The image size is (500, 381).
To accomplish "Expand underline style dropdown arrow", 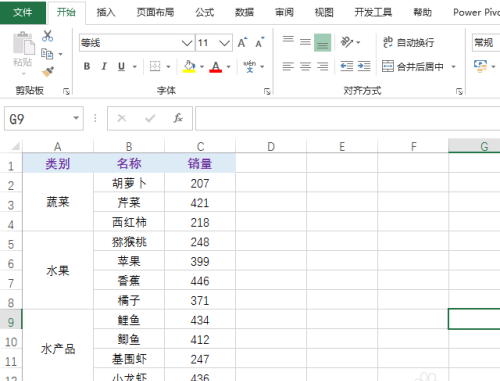I will 135,67.
